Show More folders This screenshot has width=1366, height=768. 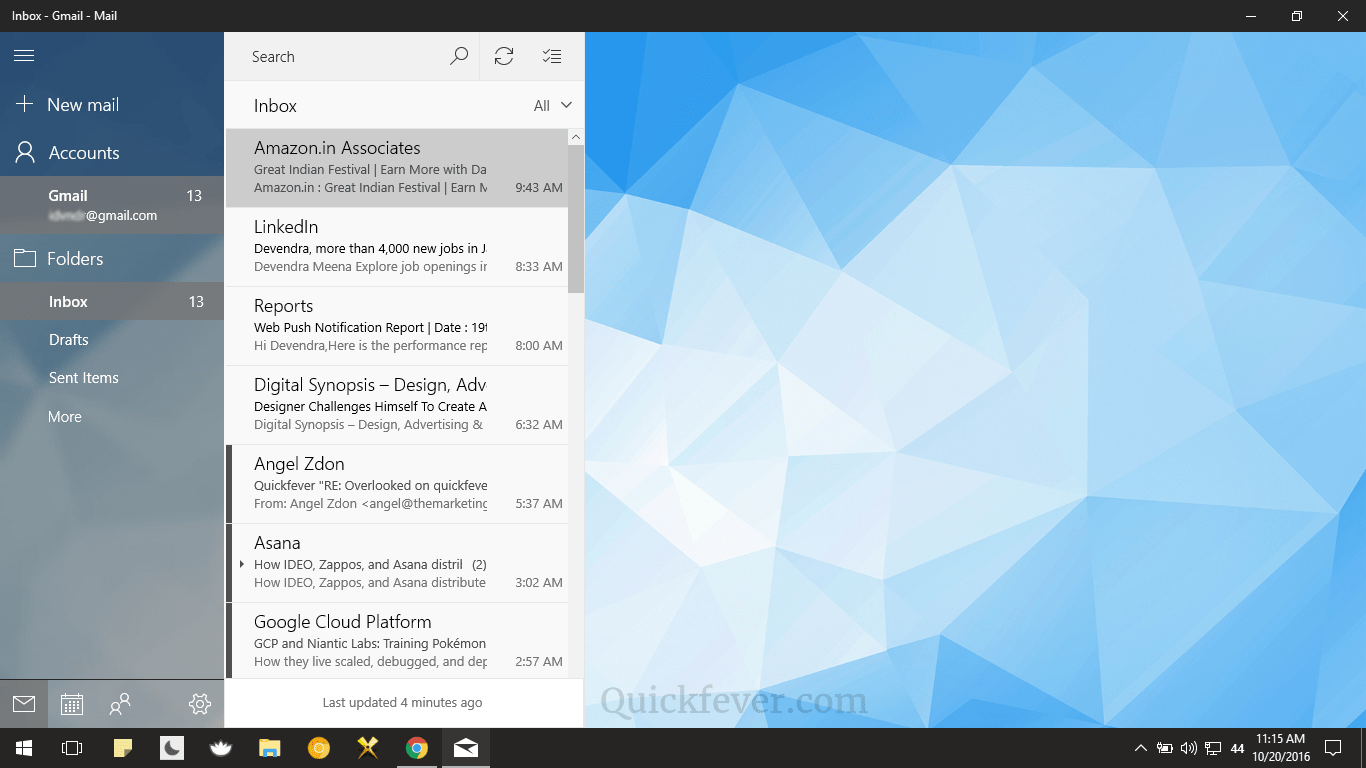[112, 416]
